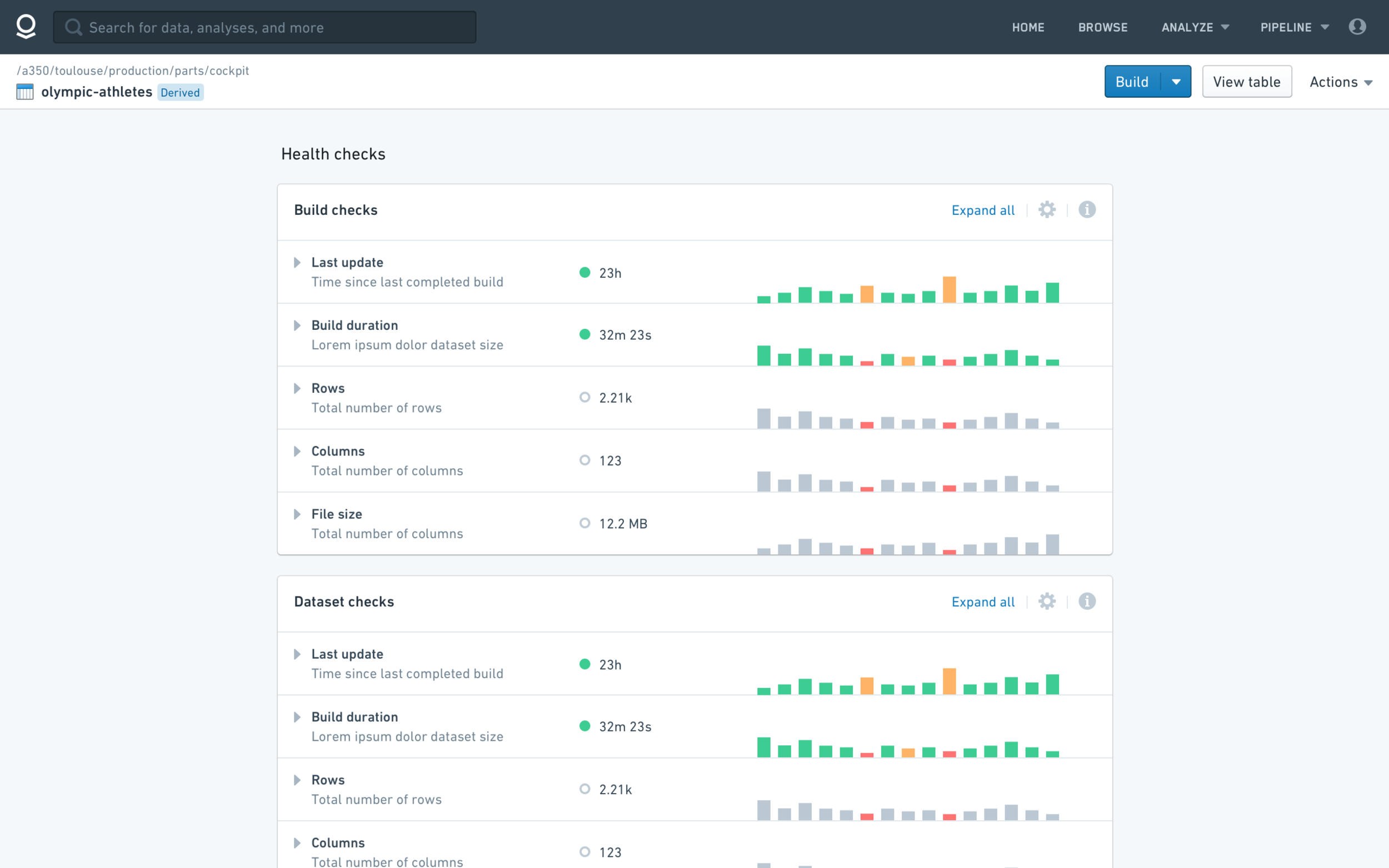Image resolution: width=1389 pixels, height=868 pixels.
Task: Click green status dot for Dataset checks Build duration
Action: [x=584, y=726]
